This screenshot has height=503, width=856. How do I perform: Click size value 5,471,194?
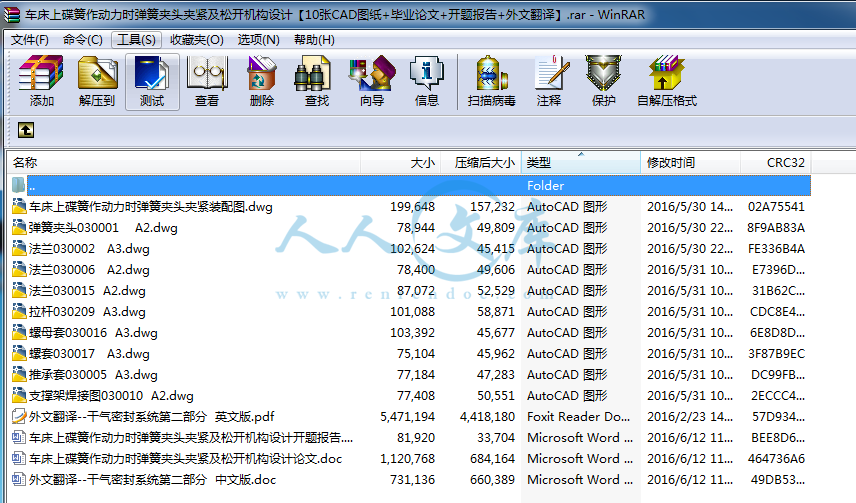408,416
